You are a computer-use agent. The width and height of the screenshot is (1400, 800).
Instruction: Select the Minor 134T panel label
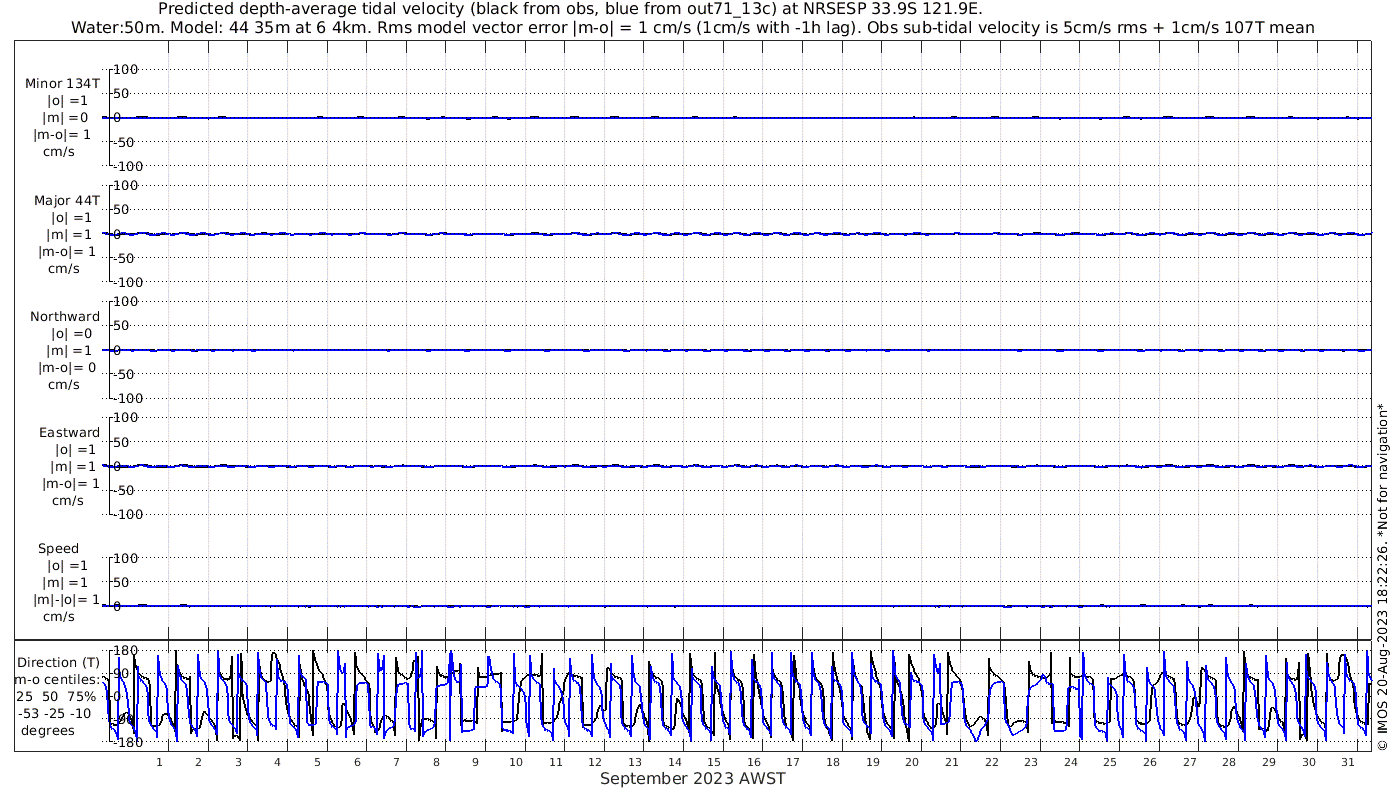click(x=62, y=84)
